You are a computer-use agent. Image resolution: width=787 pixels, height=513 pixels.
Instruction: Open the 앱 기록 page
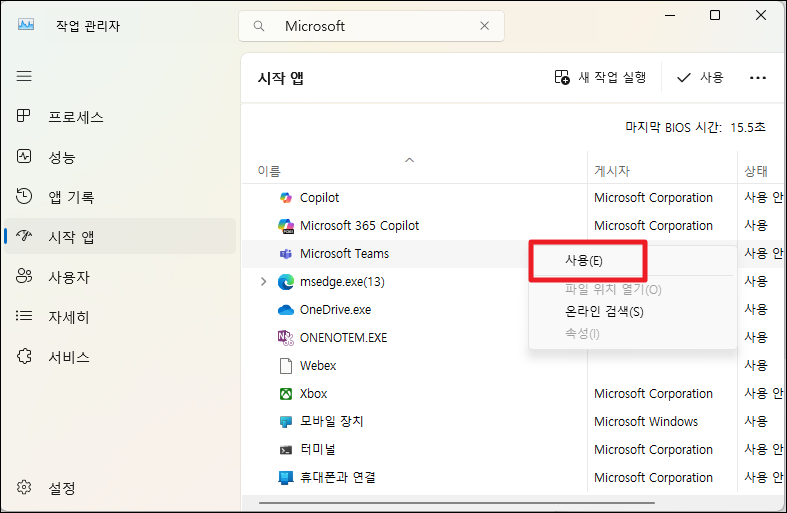pyautogui.click(x=120, y=197)
